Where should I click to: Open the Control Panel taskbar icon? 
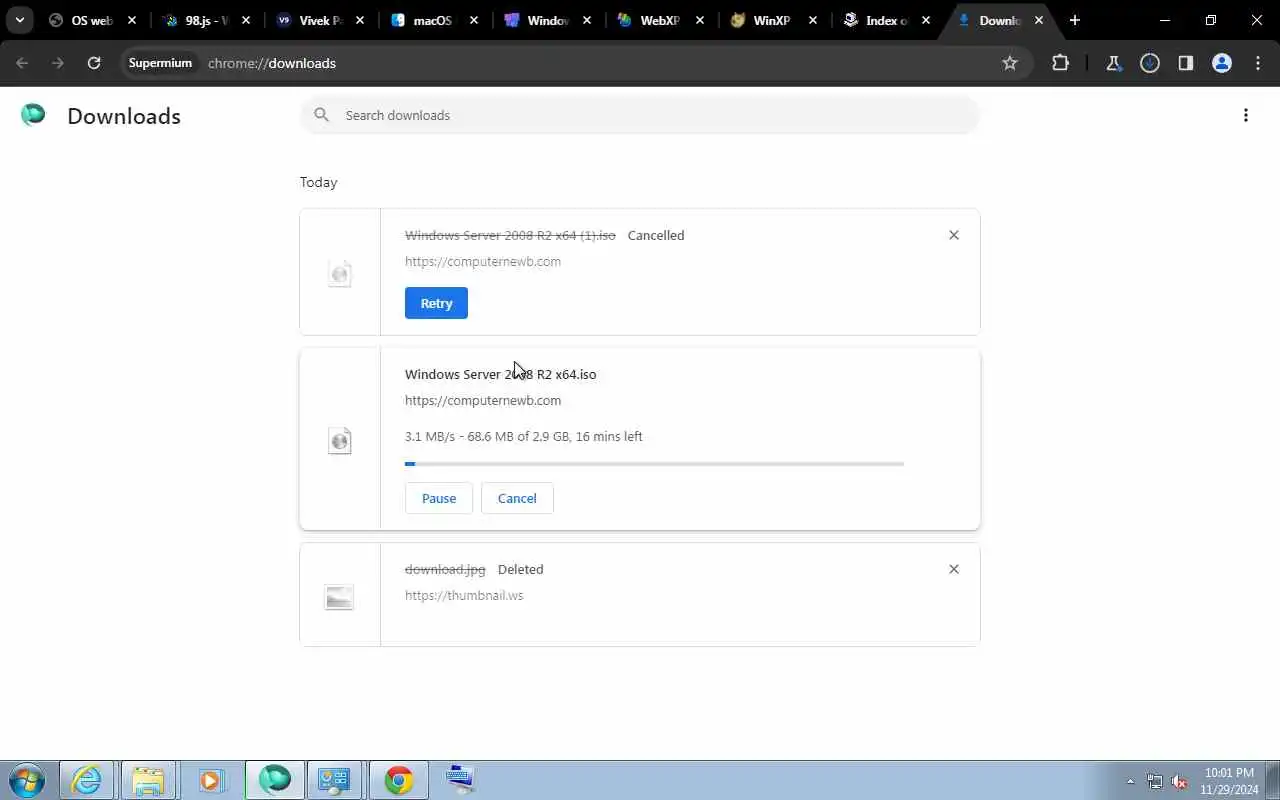(333, 780)
